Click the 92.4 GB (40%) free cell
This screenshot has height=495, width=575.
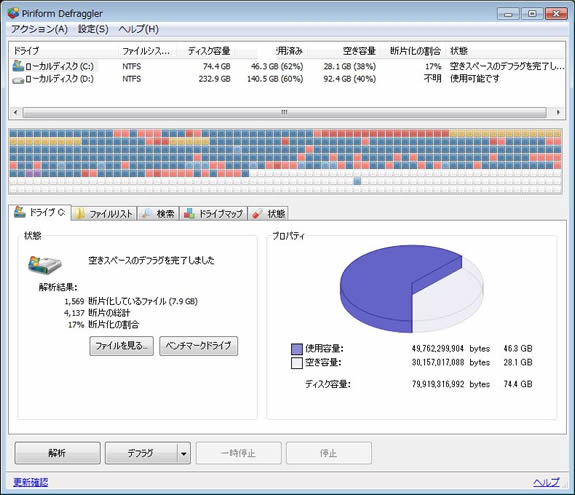point(350,79)
